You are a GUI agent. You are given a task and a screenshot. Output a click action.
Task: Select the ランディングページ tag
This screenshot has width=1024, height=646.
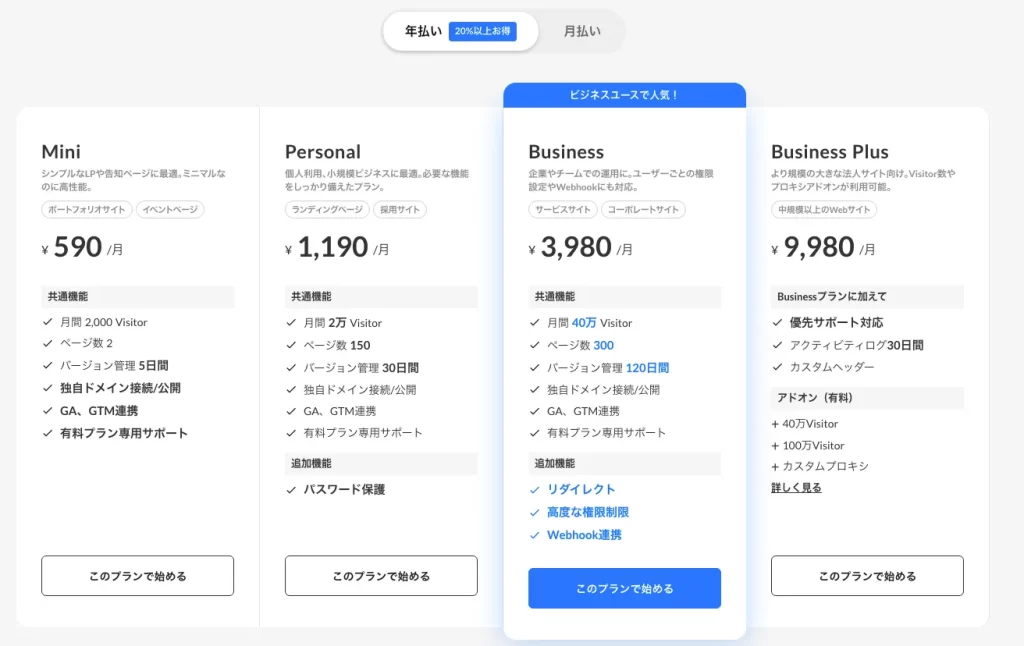click(327, 210)
